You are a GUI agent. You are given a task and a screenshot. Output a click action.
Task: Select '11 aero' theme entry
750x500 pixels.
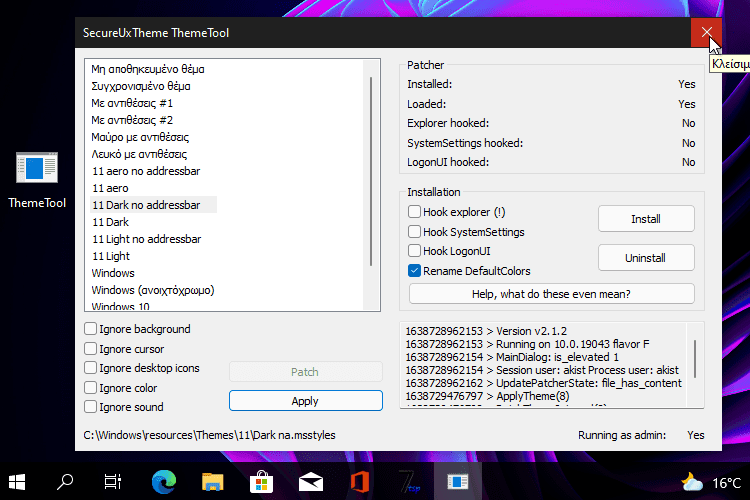110,188
